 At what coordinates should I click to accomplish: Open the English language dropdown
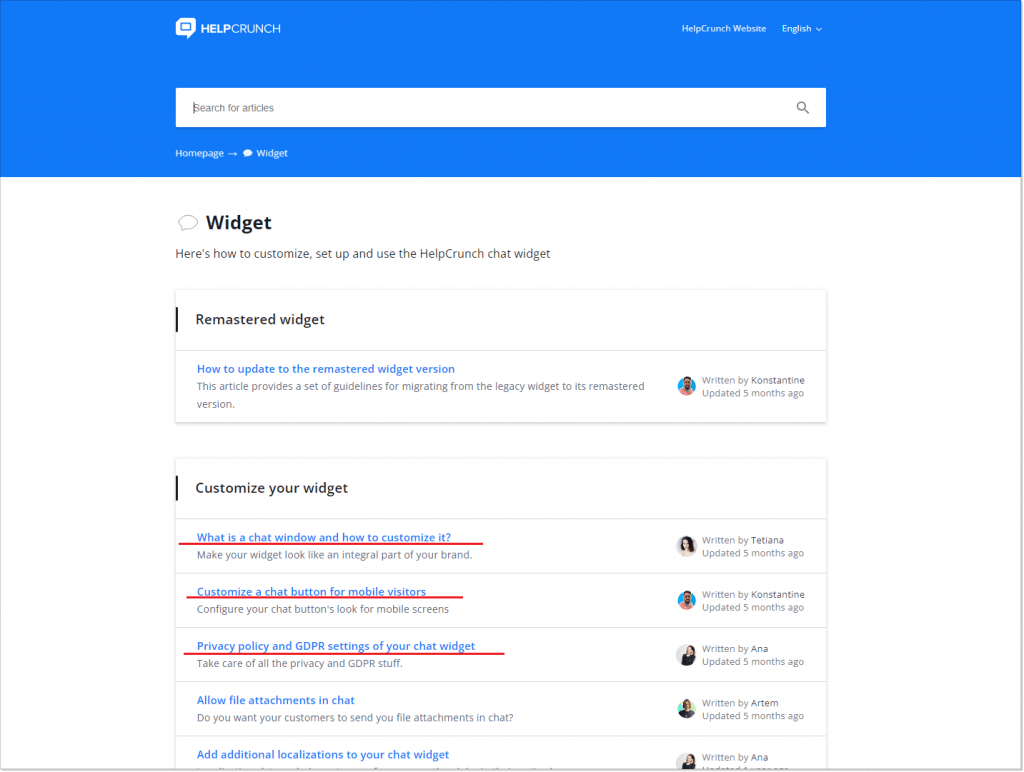(796, 28)
